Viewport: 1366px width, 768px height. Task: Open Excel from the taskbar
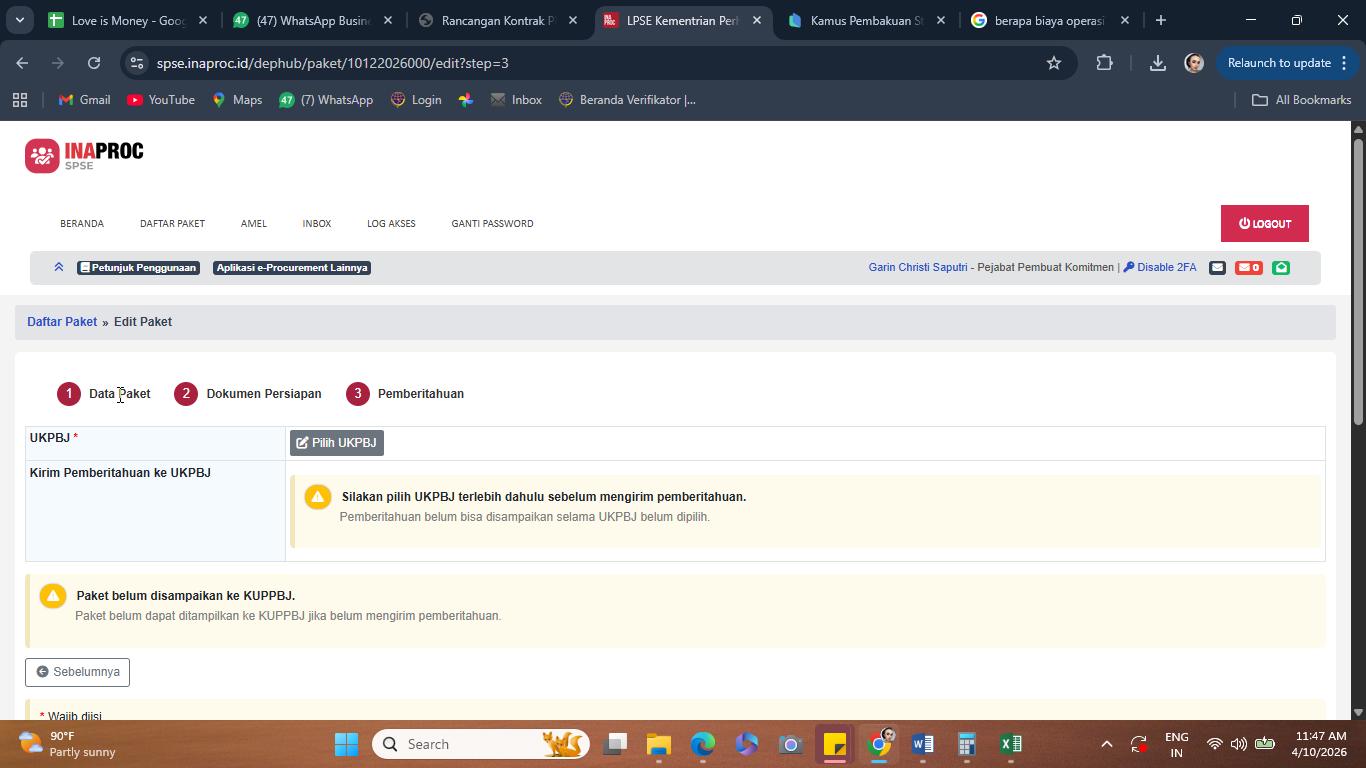click(x=1011, y=744)
